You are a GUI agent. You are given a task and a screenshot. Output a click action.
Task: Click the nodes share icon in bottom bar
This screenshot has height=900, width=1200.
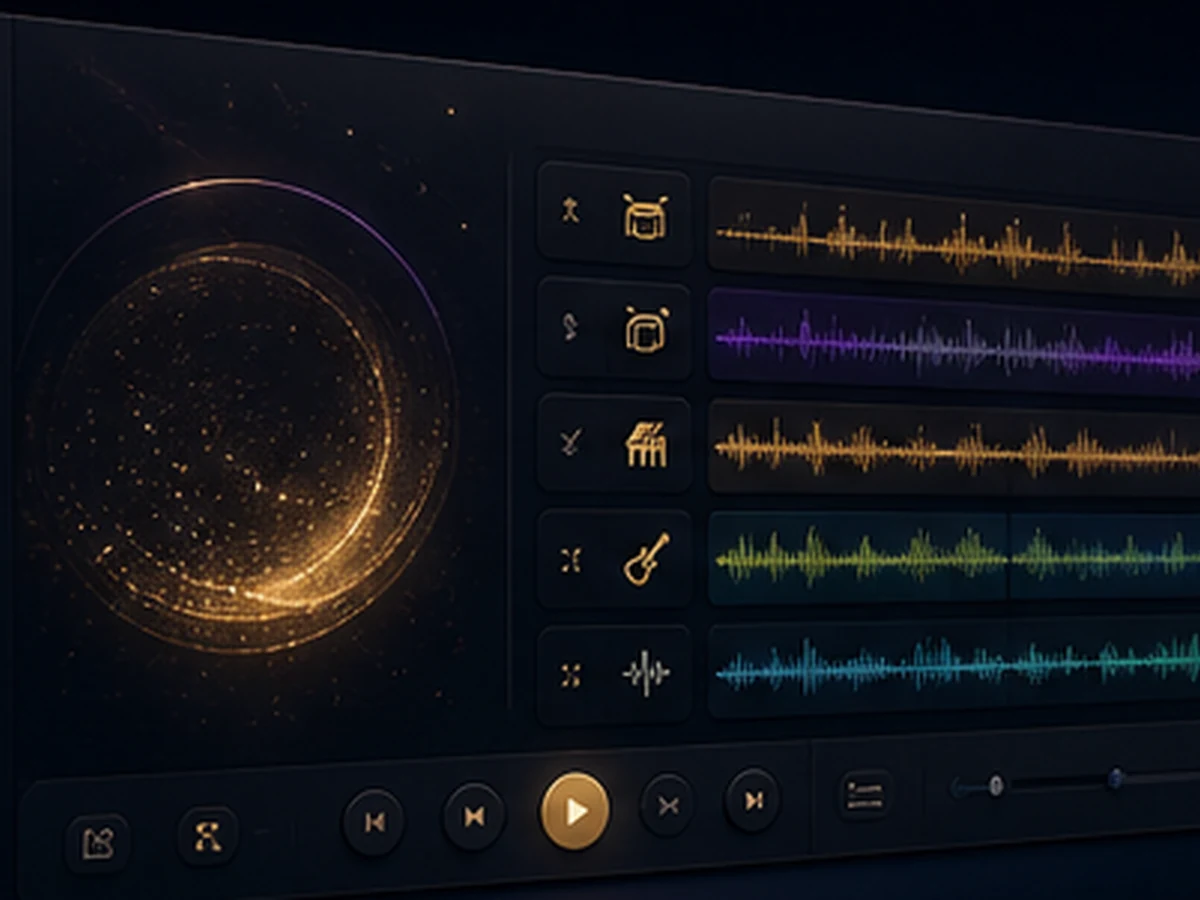coord(208,834)
